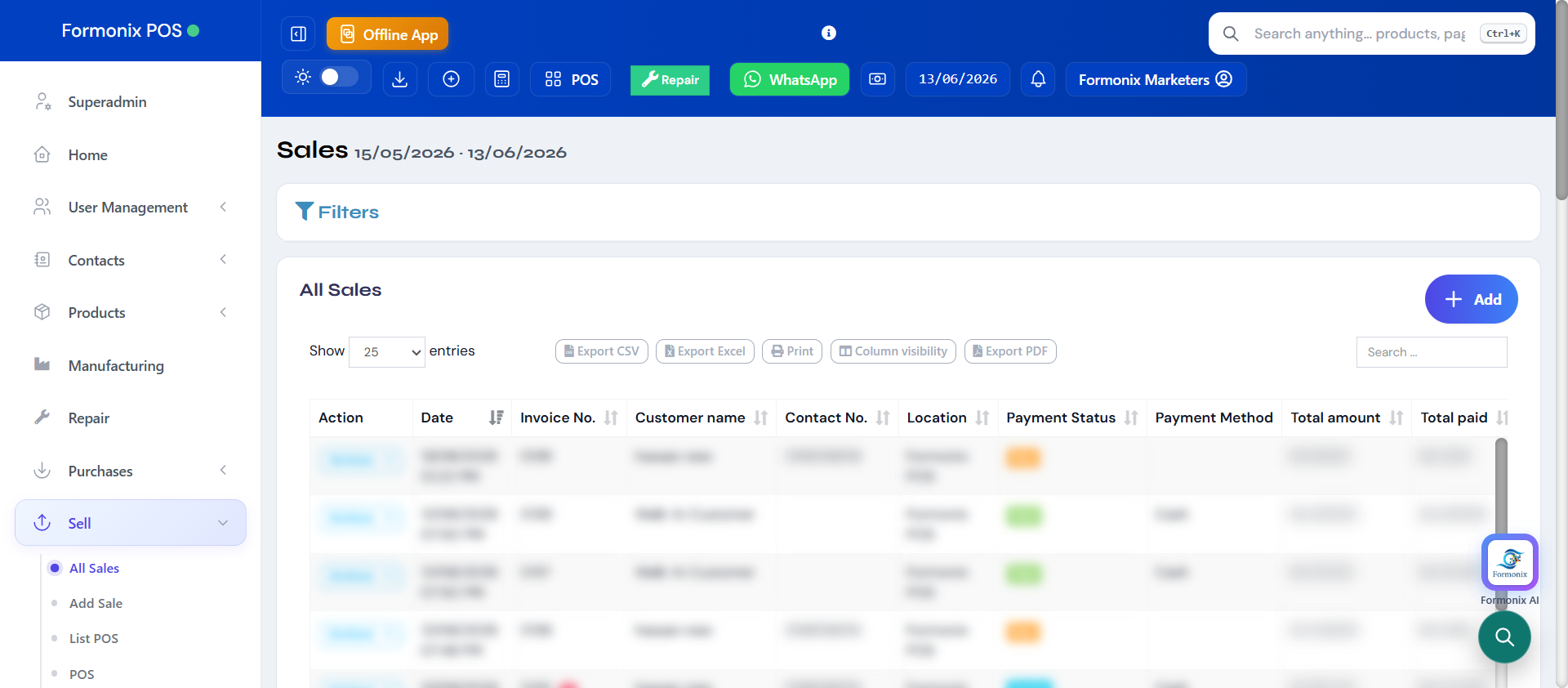Open Formonix Marketers user menu
Screen dimensions: 1568x688
[x=1156, y=79]
